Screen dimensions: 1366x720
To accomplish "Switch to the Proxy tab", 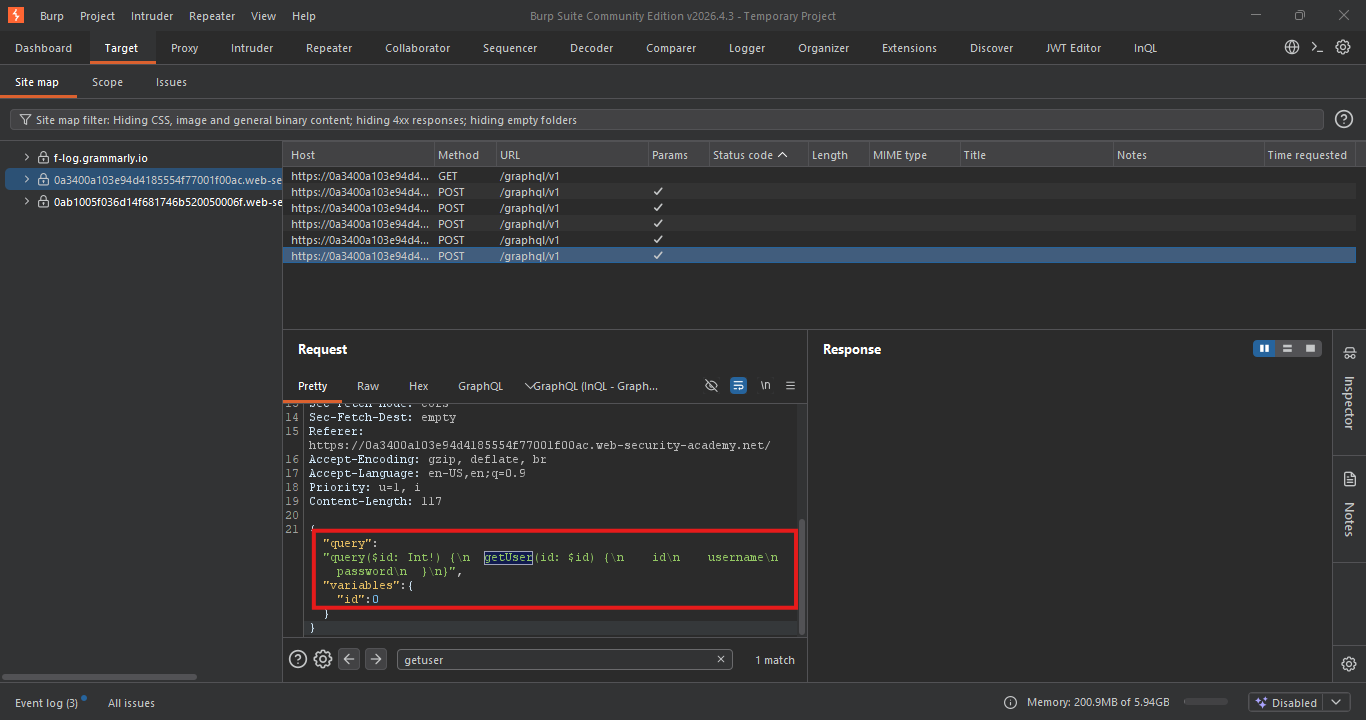I will coord(185,48).
